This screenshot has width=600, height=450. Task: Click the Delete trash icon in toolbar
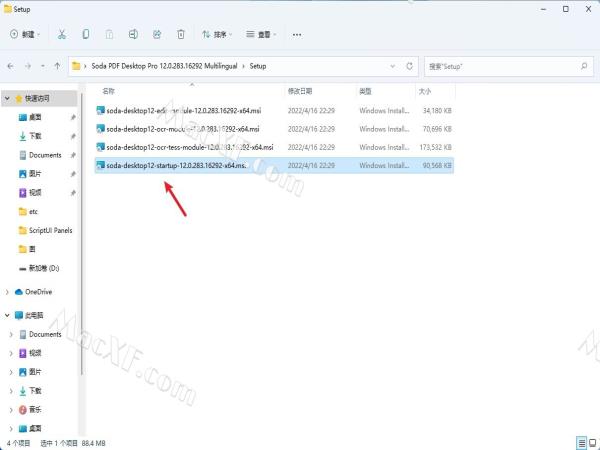[x=181, y=34]
